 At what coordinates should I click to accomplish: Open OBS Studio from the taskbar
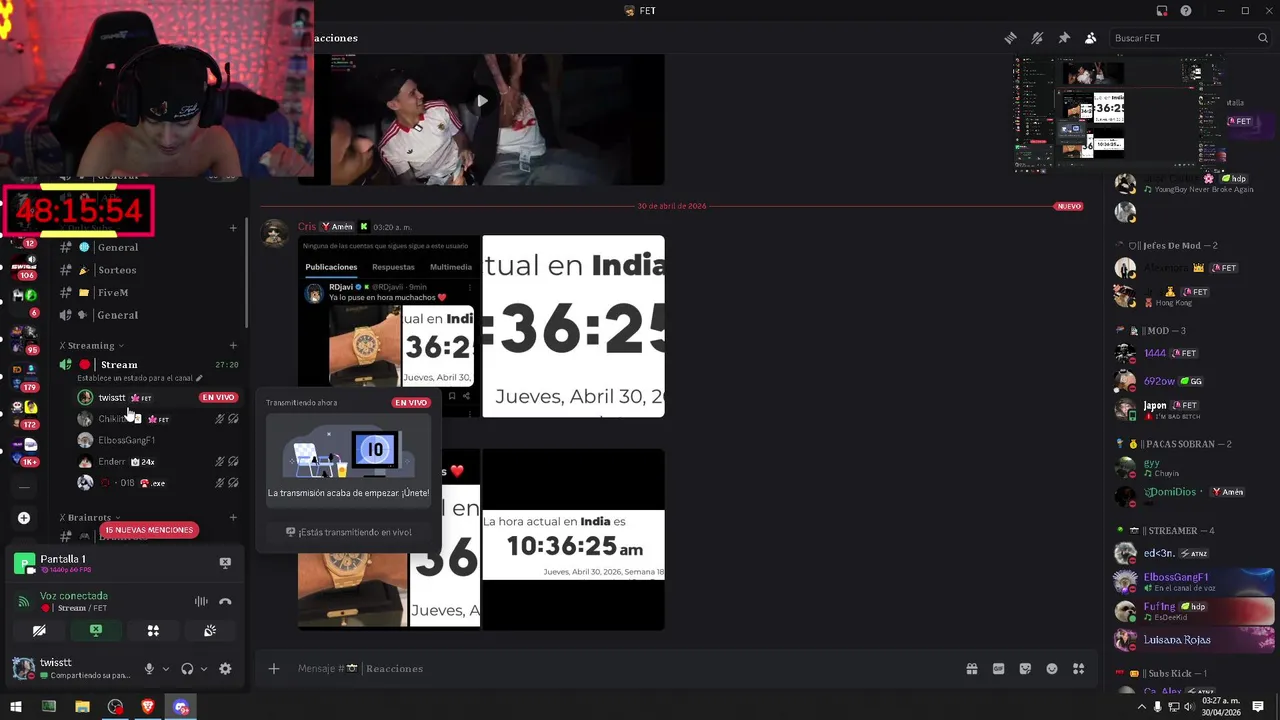tap(115, 707)
